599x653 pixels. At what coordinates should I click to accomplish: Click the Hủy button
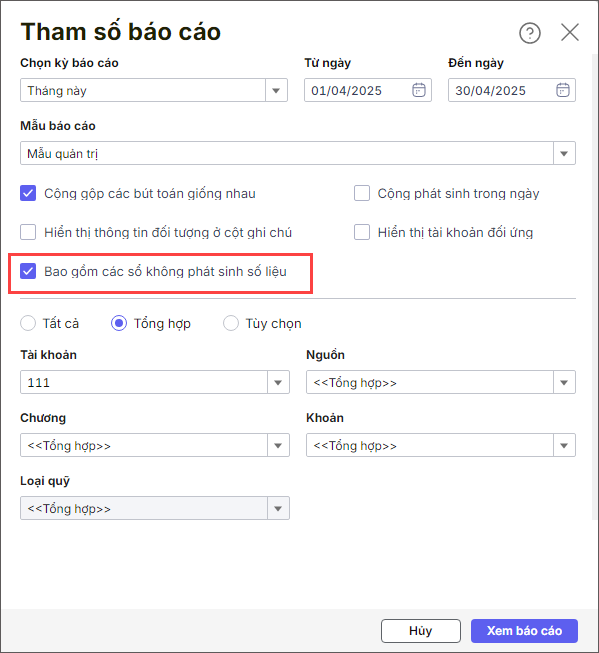click(x=421, y=631)
